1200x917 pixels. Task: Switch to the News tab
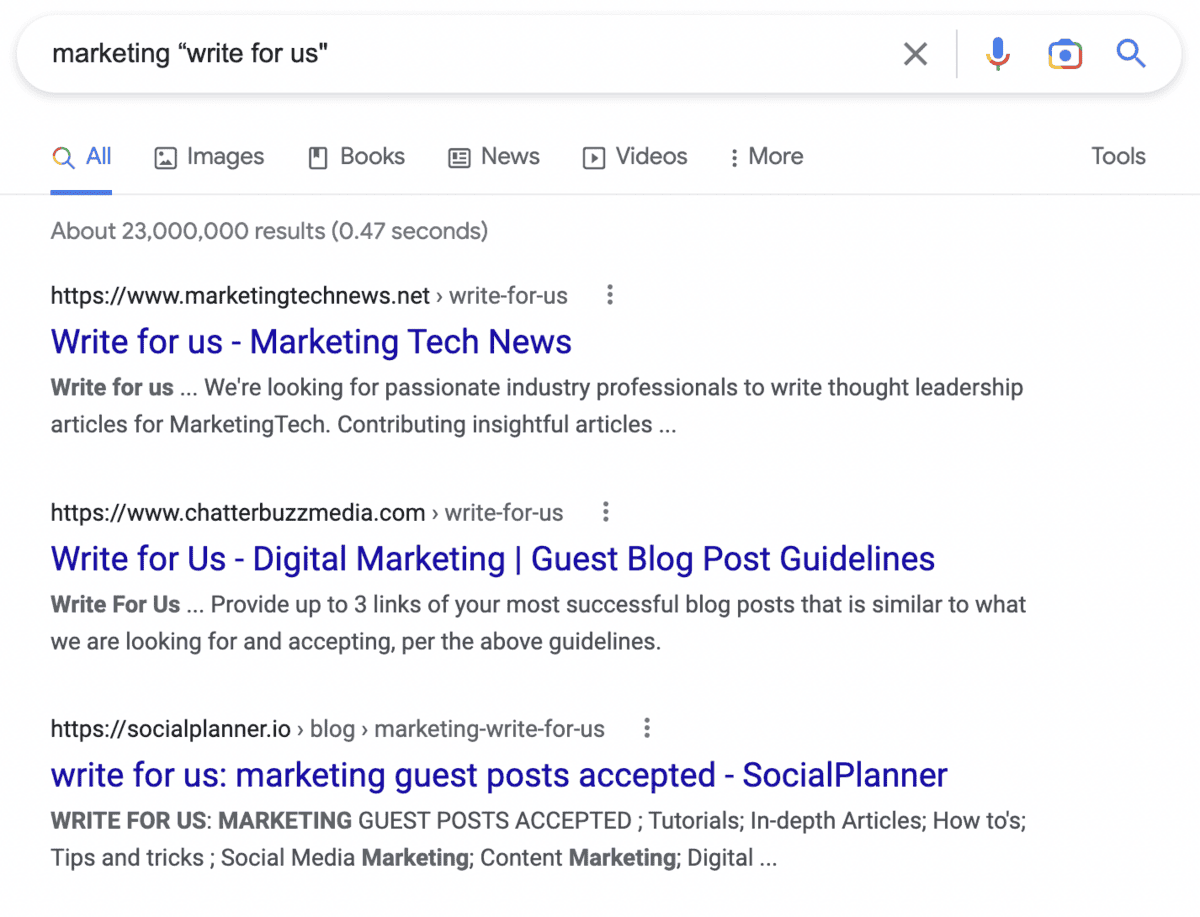click(x=494, y=157)
